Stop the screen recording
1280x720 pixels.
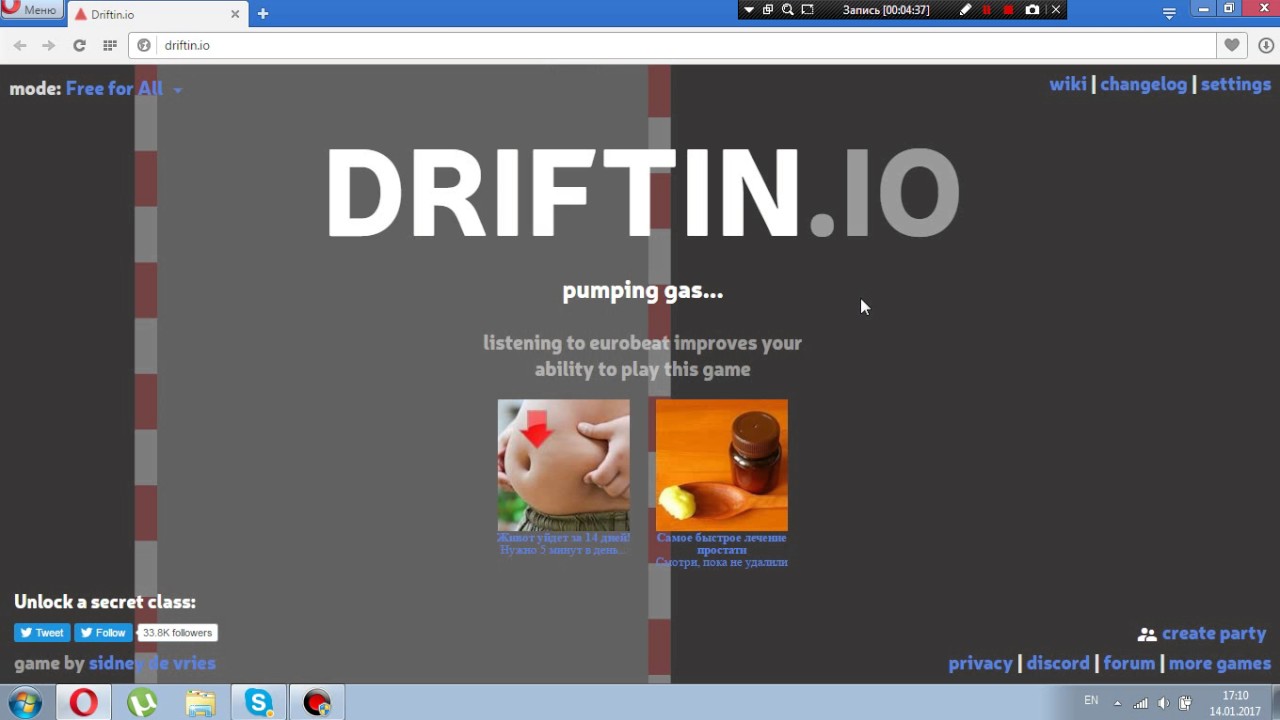(1008, 10)
